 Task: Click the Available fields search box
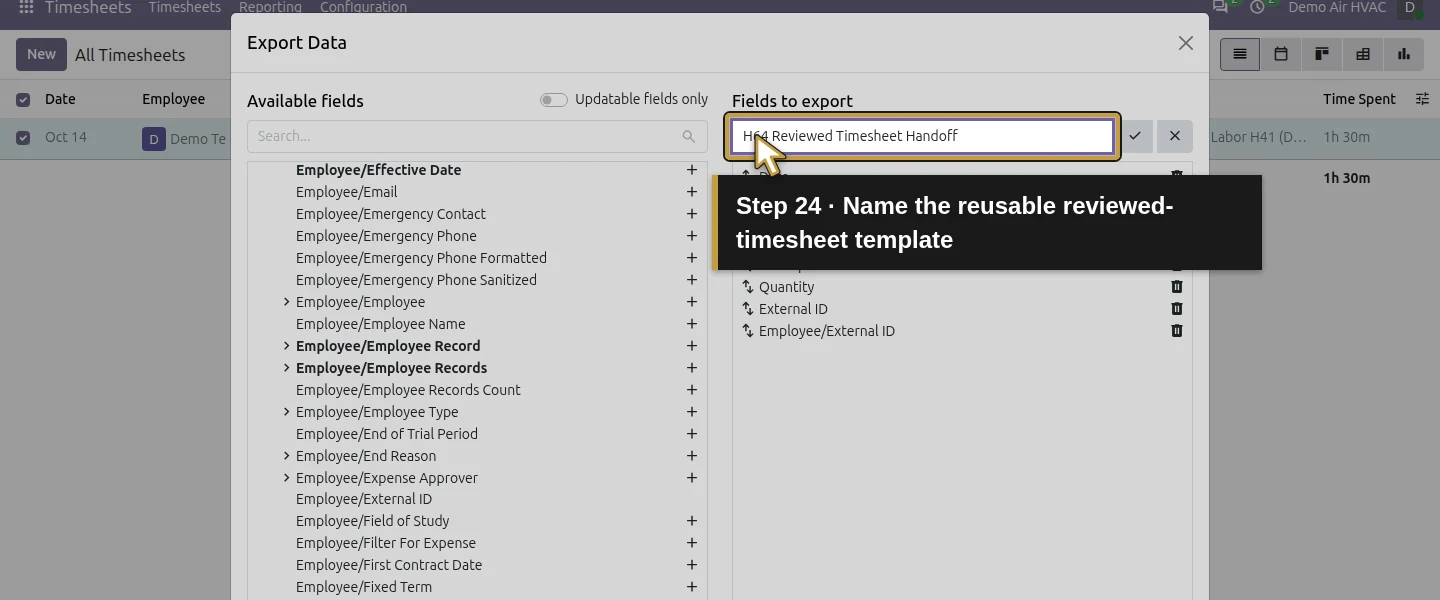(477, 136)
